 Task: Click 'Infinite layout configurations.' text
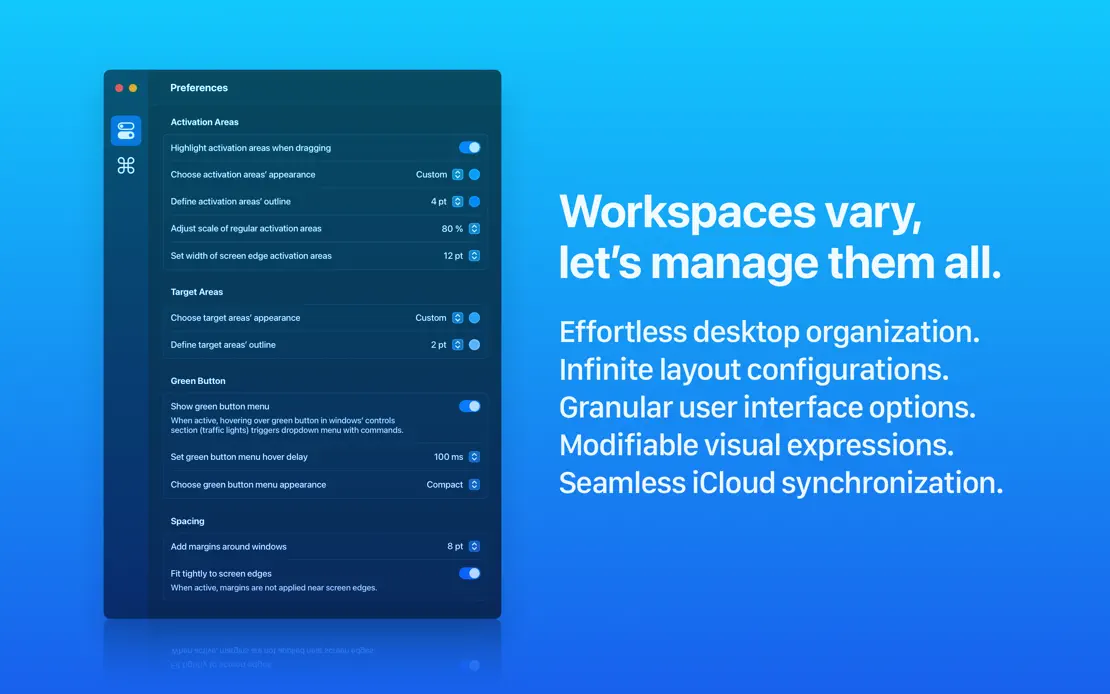pyautogui.click(x=754, y=369)
